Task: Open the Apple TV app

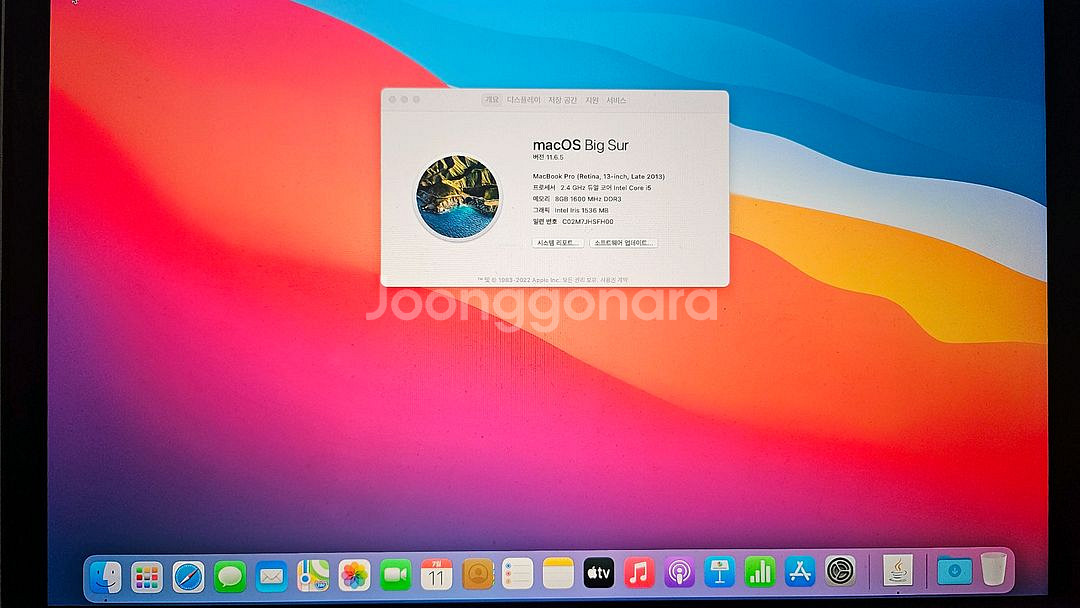Action: pyautogui.click(x=599, y=572)
